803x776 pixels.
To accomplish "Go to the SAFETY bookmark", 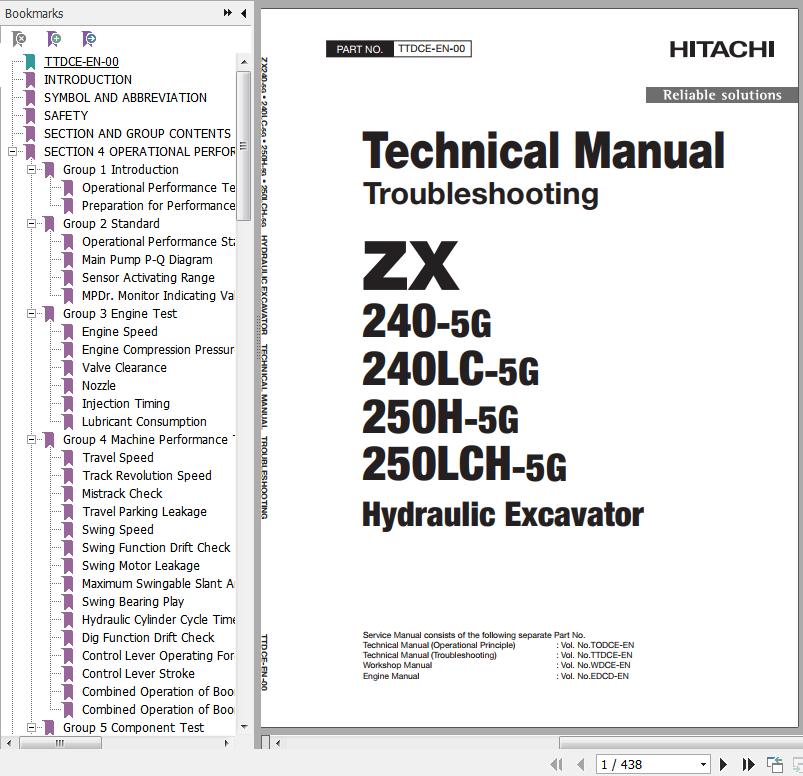I will (66, 115).
